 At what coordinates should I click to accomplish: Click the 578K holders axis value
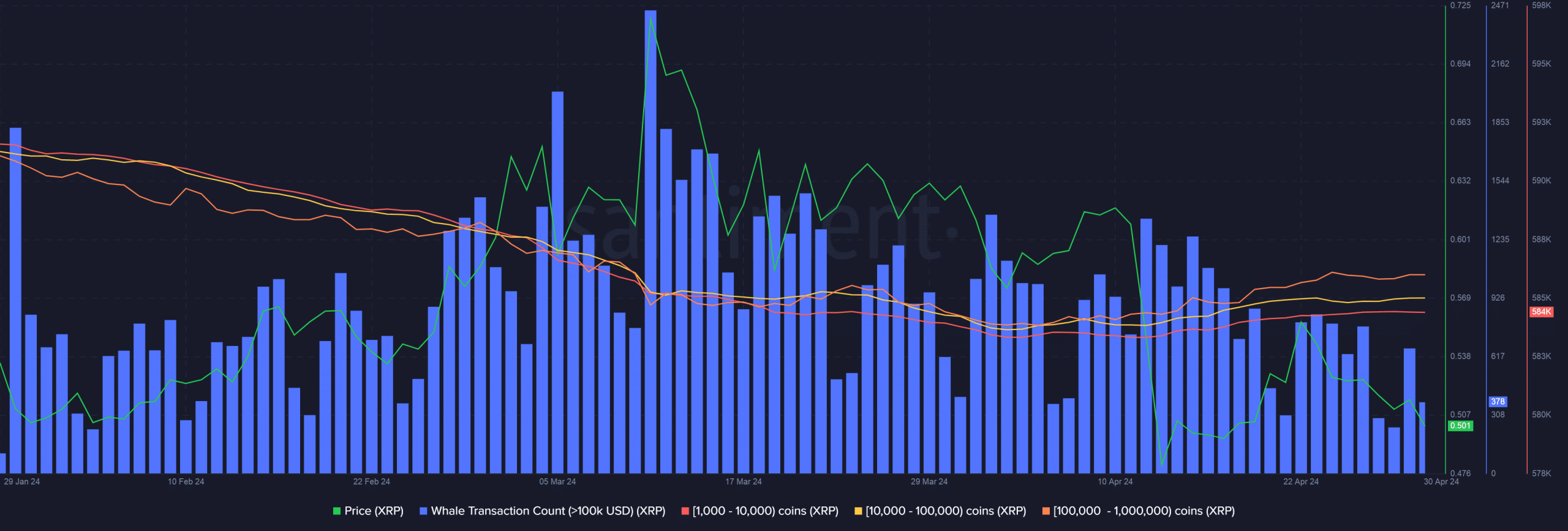point(1542,473)
